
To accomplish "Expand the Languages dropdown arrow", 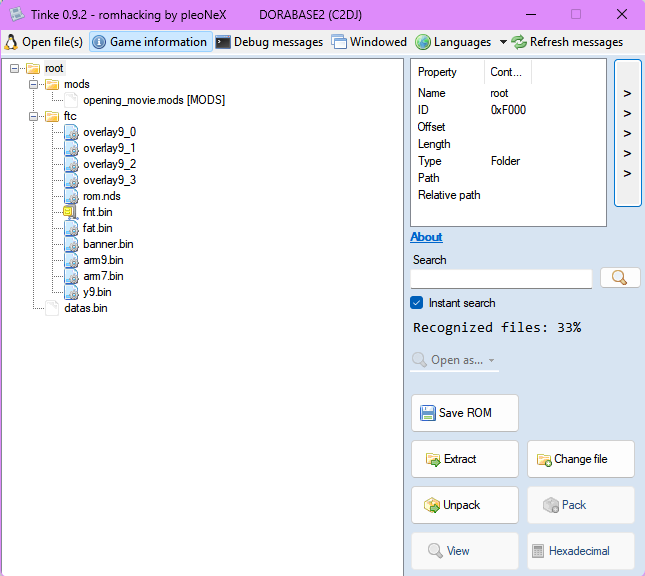I will coord(503,42).
